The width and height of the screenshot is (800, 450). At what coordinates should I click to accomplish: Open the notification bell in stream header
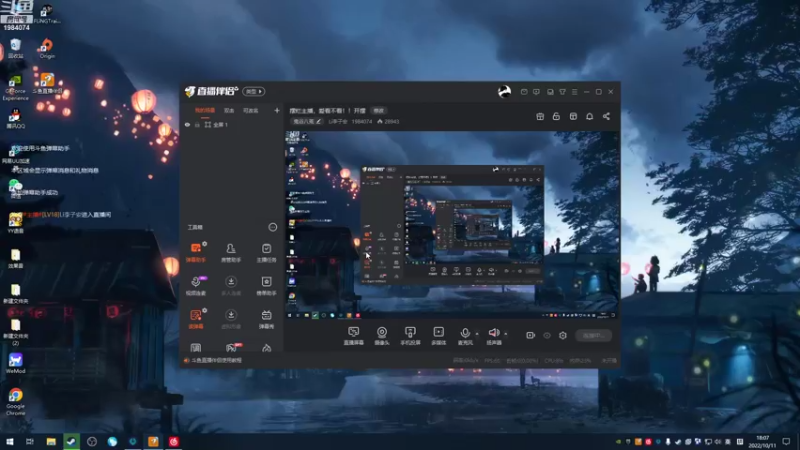click(589, 116)
